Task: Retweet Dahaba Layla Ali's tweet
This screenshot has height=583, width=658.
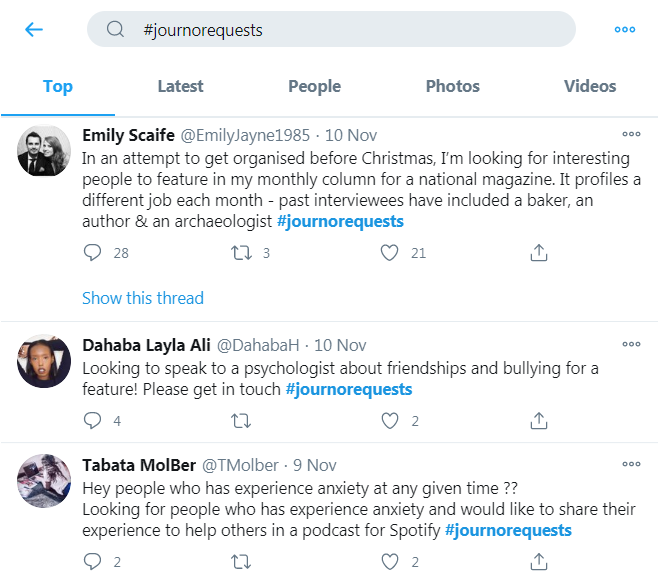Action: click(x=241, y=421)
